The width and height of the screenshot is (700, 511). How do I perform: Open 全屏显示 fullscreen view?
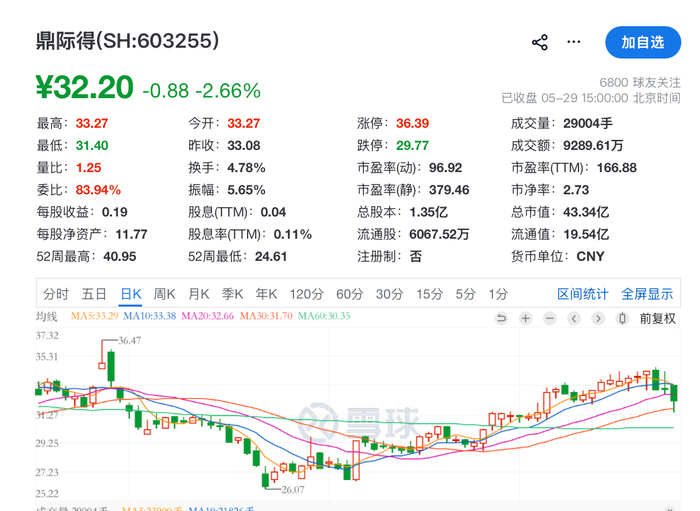click(647, 294)
